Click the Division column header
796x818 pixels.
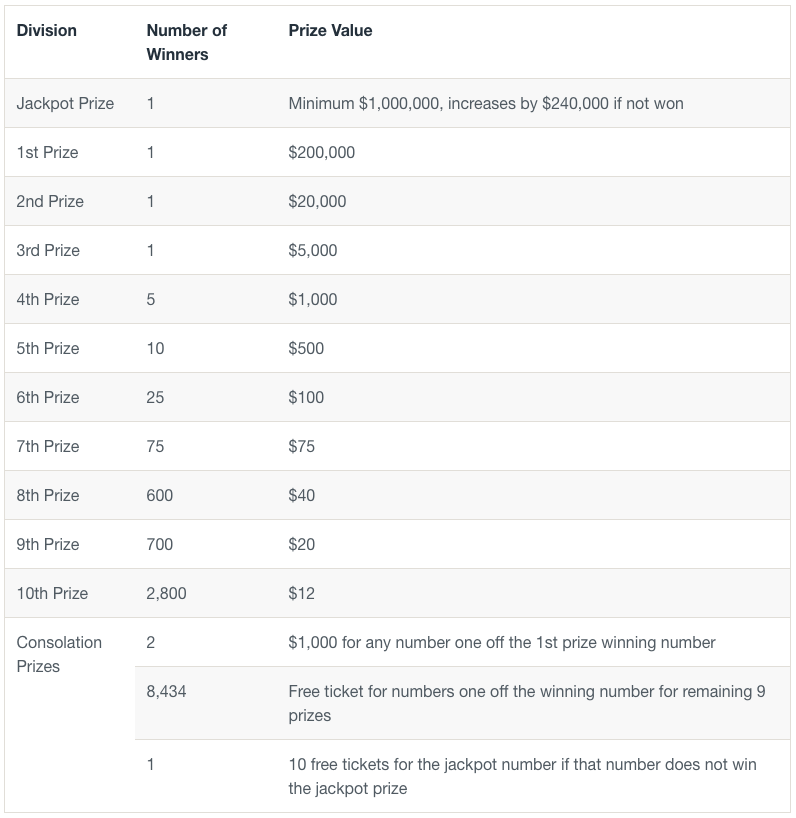46,30
